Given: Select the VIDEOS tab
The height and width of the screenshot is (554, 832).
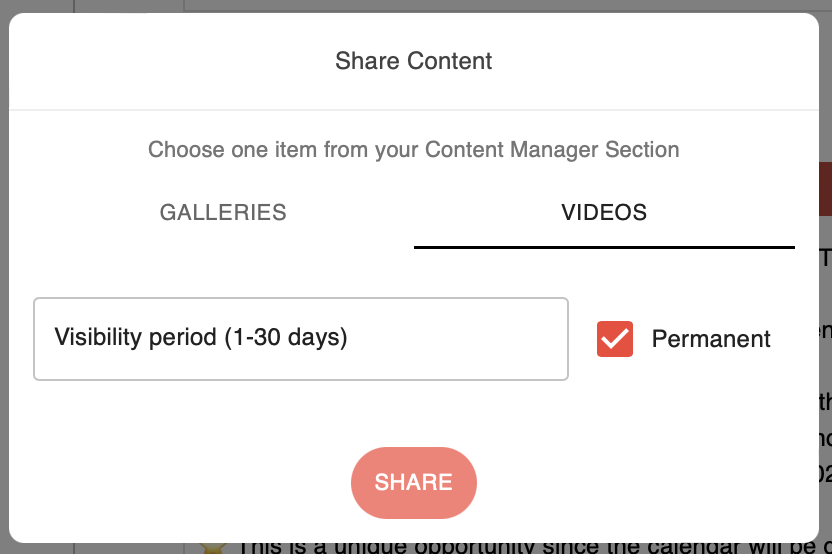Looking at the screenshot, I should [604, 213].
